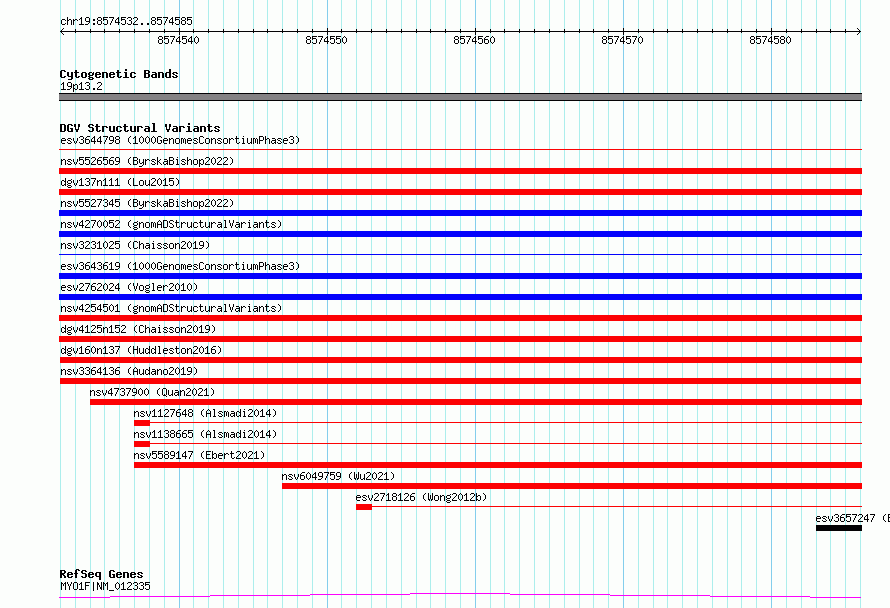This screenshot has width=890, height=608.
Task: Click red bar under dgv137n111
Action: click(x=460, y=192)
